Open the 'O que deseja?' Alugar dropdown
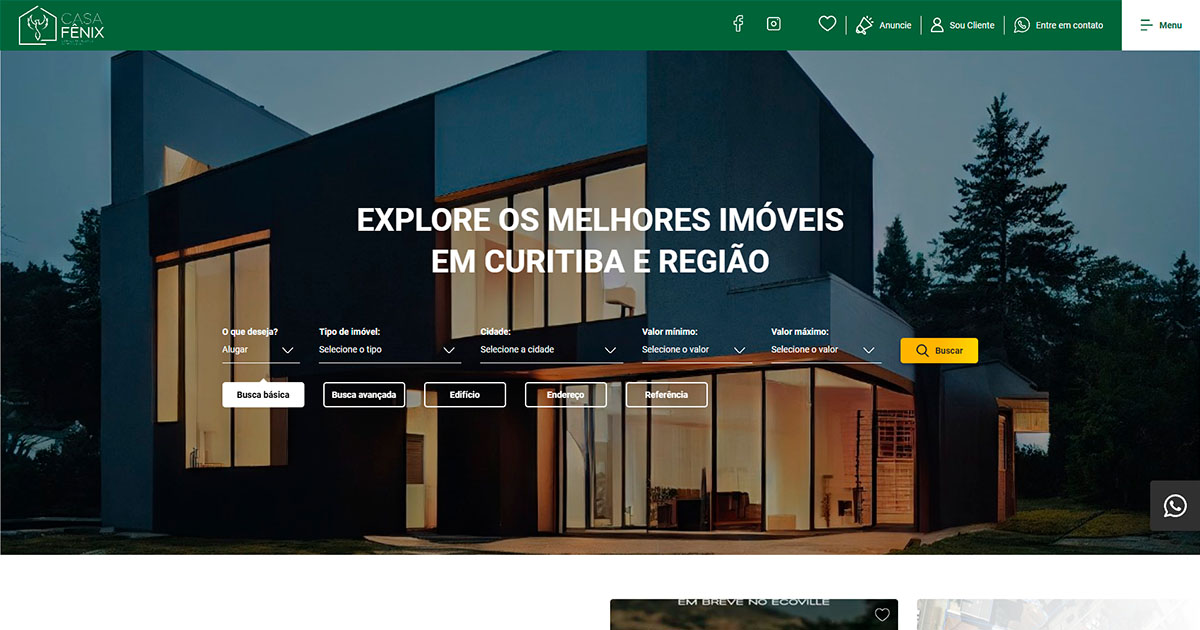Screen dimensions: 1200x630 pos(260,350)
